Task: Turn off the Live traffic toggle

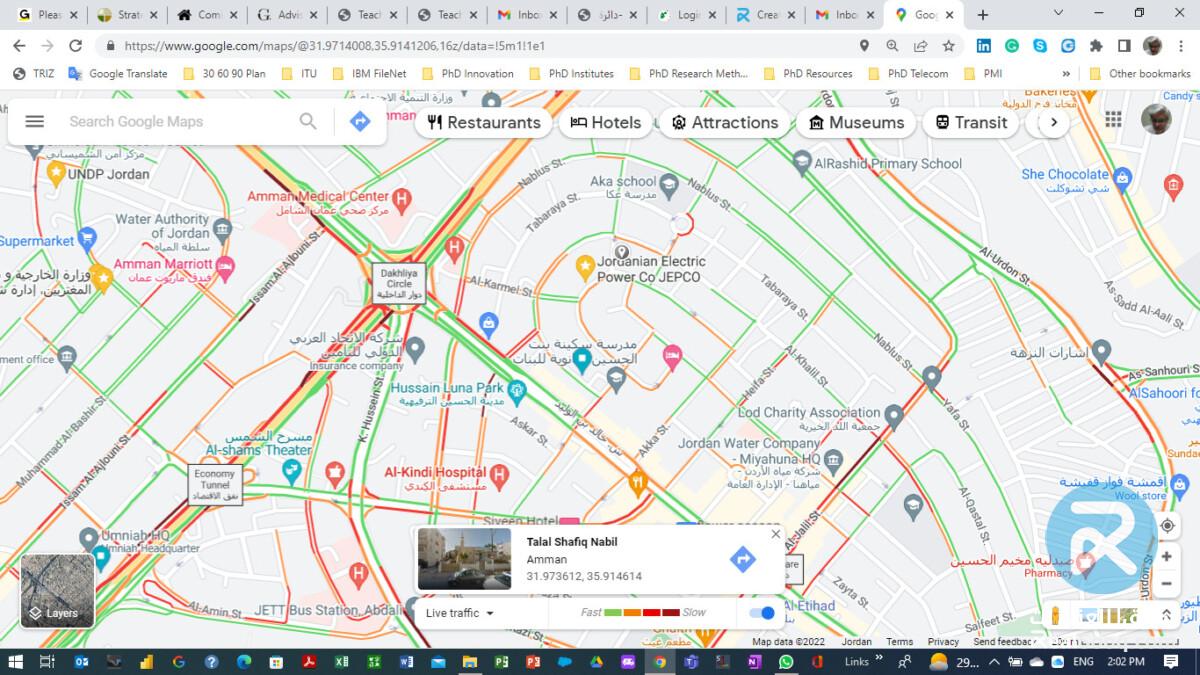Action: click(762, 613)
